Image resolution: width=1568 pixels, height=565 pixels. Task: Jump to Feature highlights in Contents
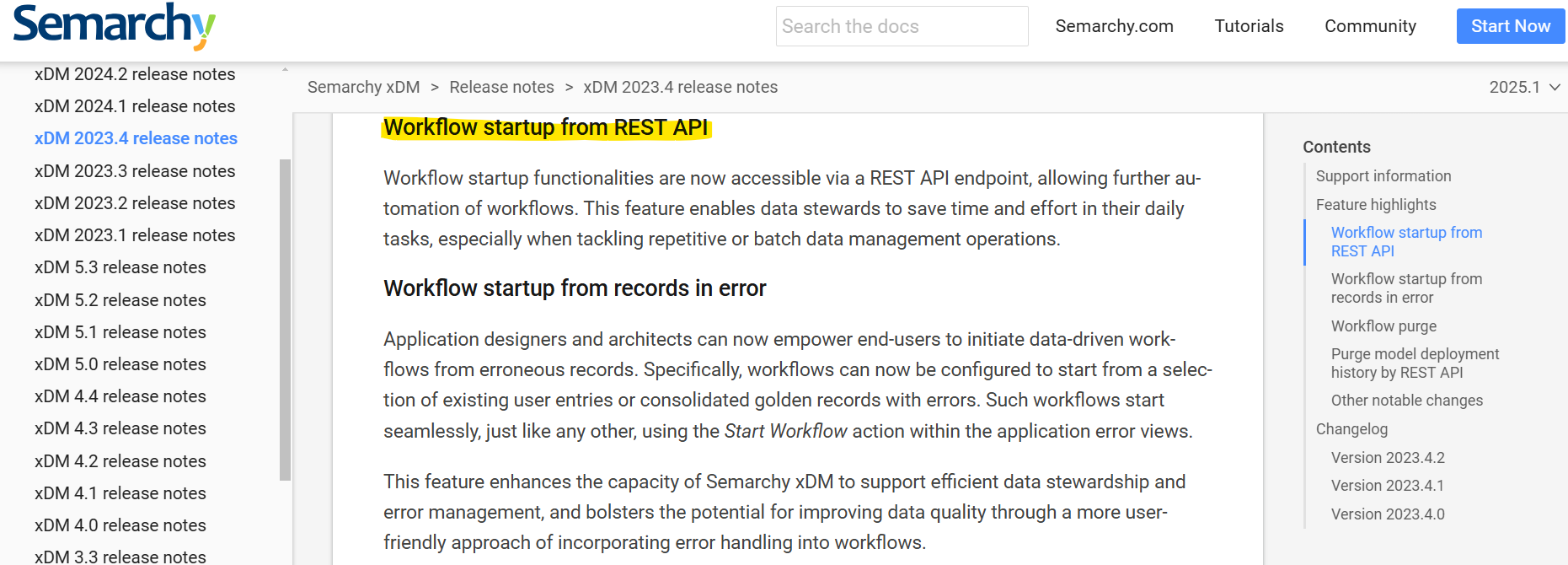pos(1376,205)
